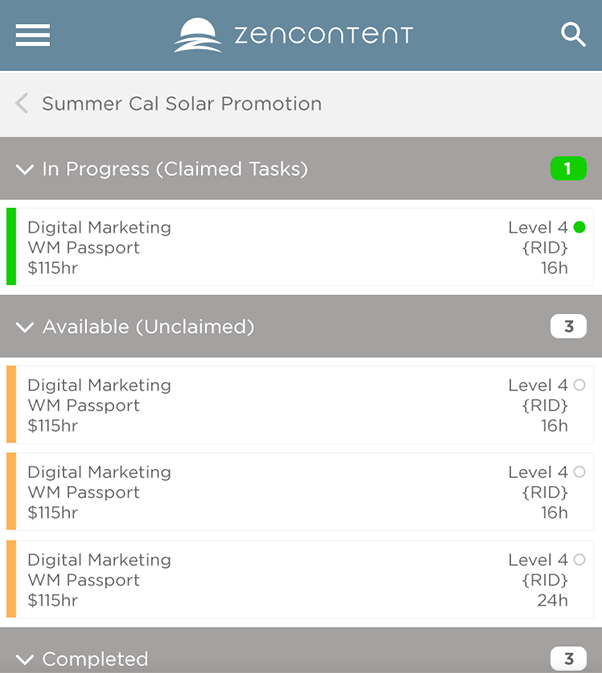Image resolution: width=602 pixels, height=673 pixels.
Task: Toggle status circle on first available task
Action: (579, 385)
